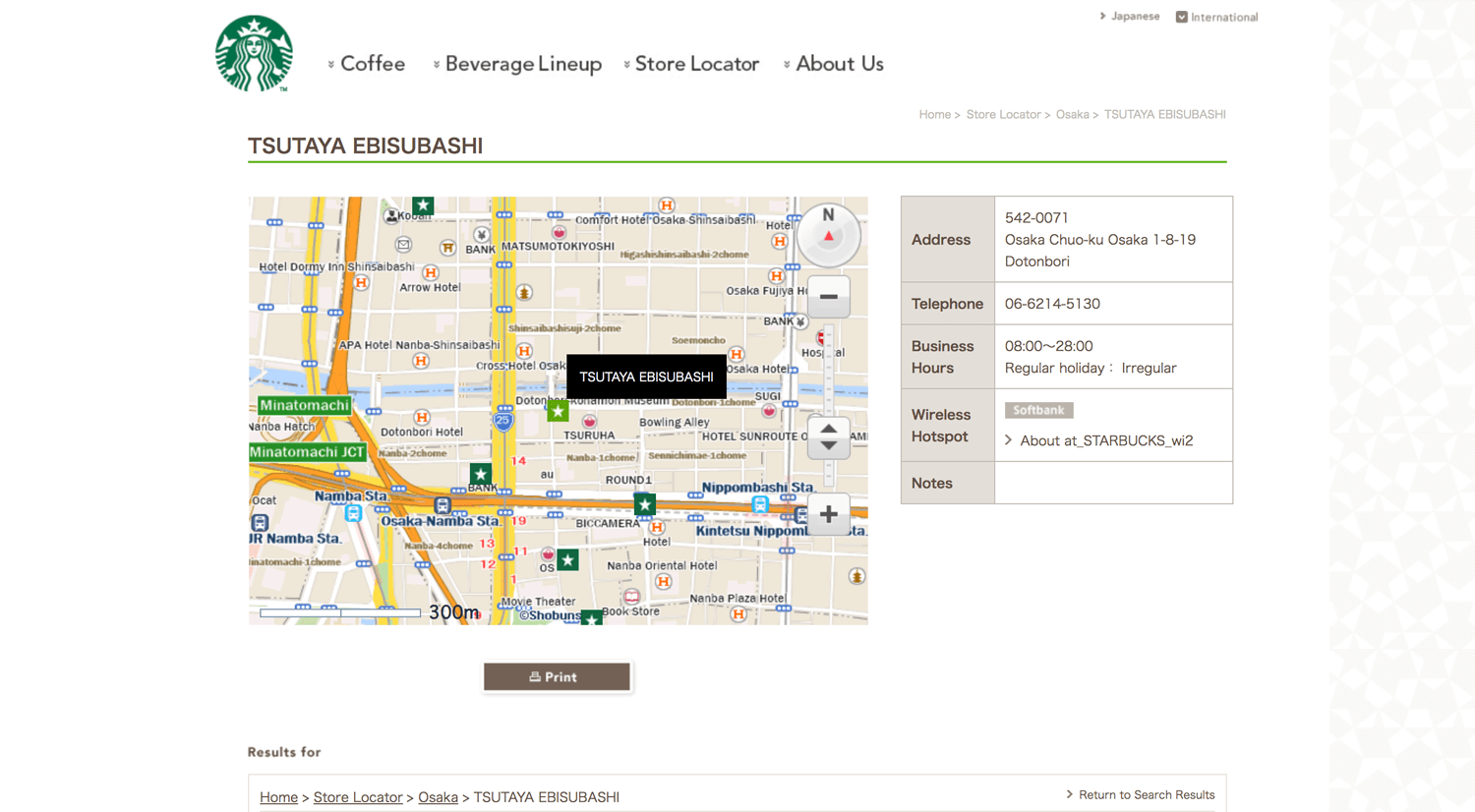Screen dimensions: 1475x812
Task: Click the post office envelope icon
Action: tap(403, 244)
